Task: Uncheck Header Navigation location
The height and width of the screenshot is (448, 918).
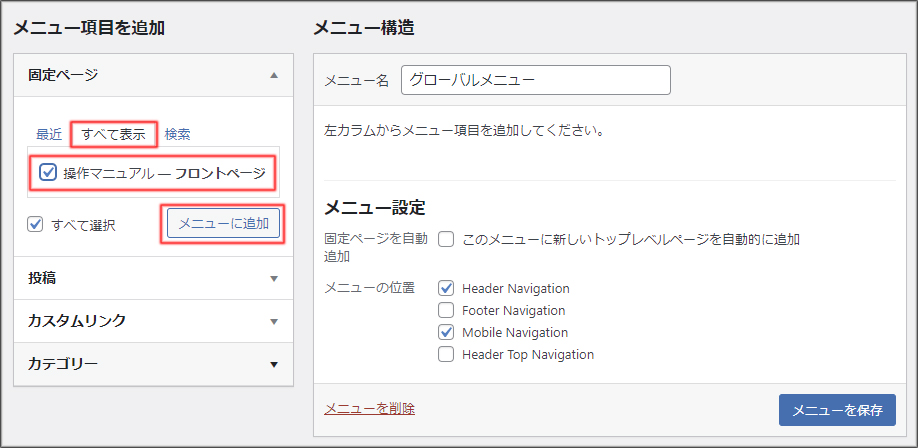Action: pyautogui.click(x=446, y=288)
